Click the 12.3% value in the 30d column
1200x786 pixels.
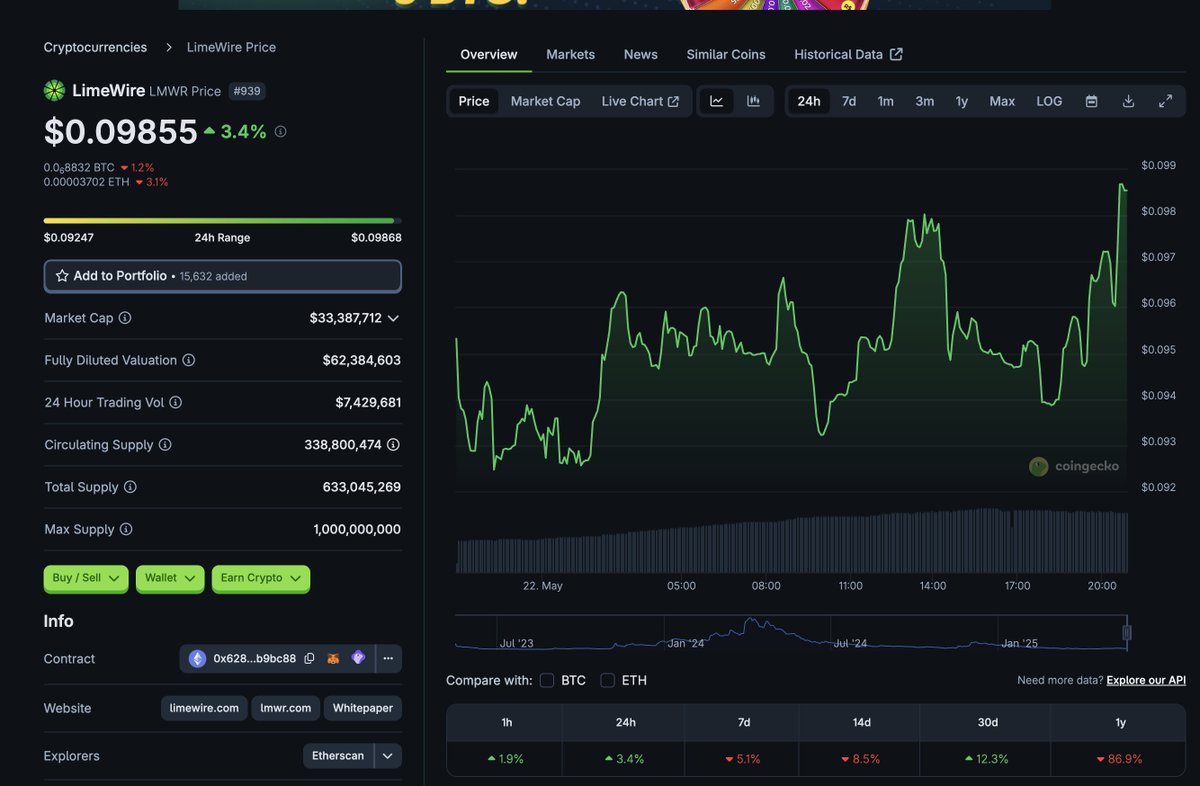987,759
